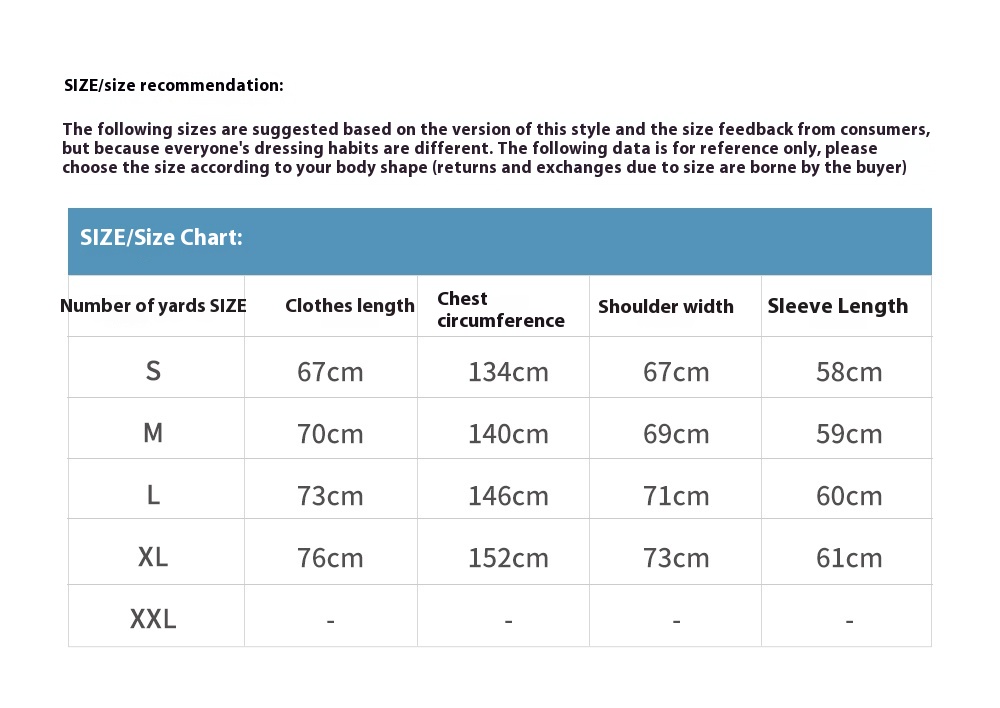Viewport: 1000px width, 708px height.
Task: Click the 146cm chest value for L
Action: click(508, 496)
